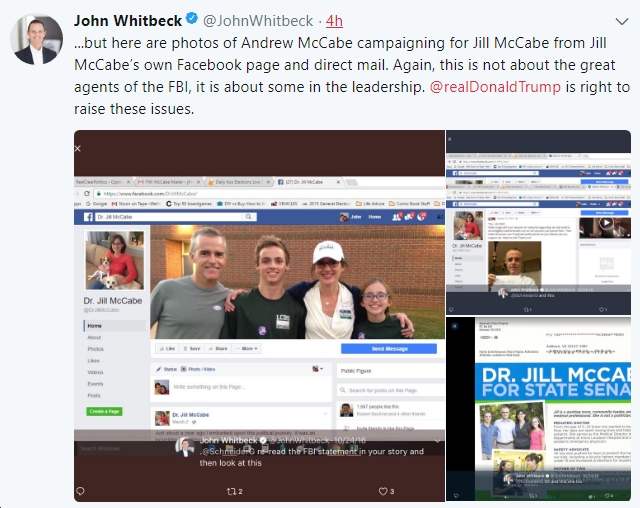640x508 pixels.
Task: Open the top-right Facebook screenshot thumbnail
Action: [x=538, y=222]
